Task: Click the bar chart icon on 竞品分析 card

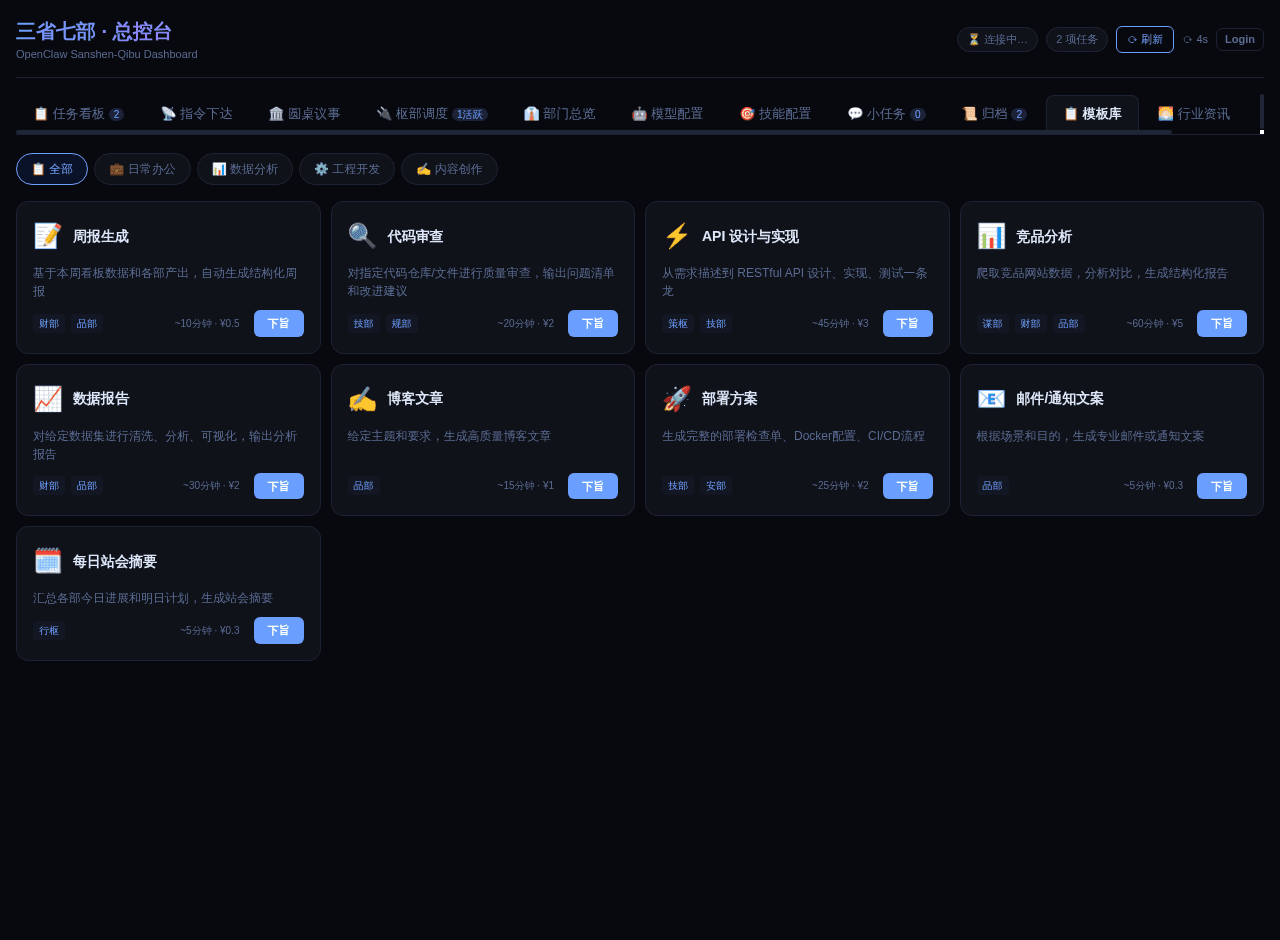Action: pos(991,236)
